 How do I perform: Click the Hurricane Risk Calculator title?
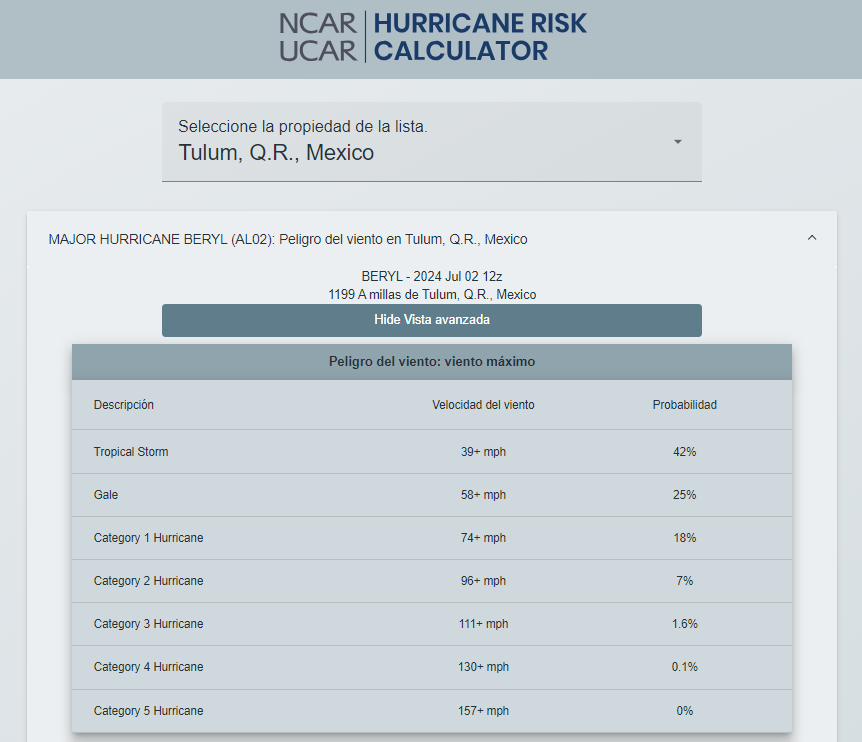[x=480, y=37]
